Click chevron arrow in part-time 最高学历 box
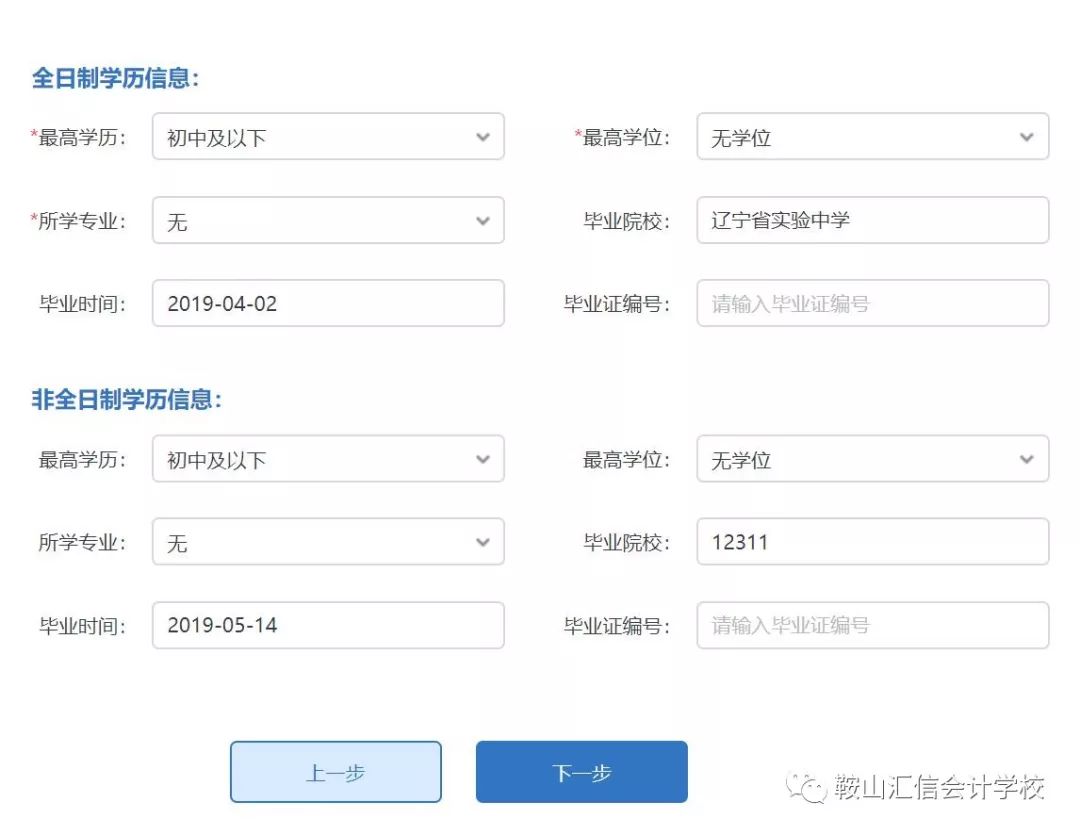1080x835 pixels. pos(483,459)
